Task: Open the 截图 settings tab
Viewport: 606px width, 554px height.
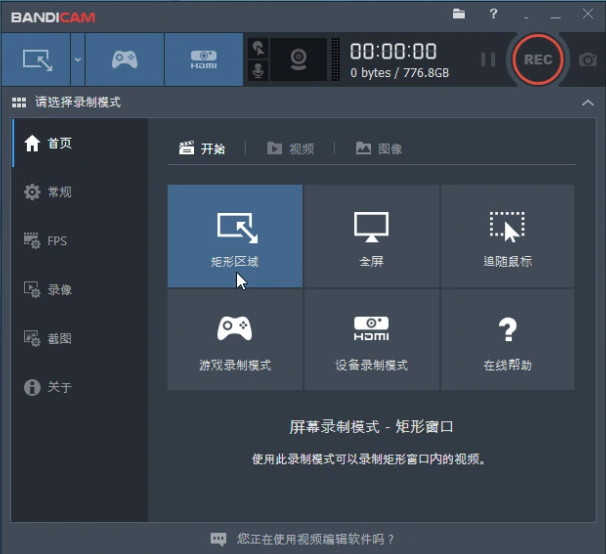Action: (80, 338)
